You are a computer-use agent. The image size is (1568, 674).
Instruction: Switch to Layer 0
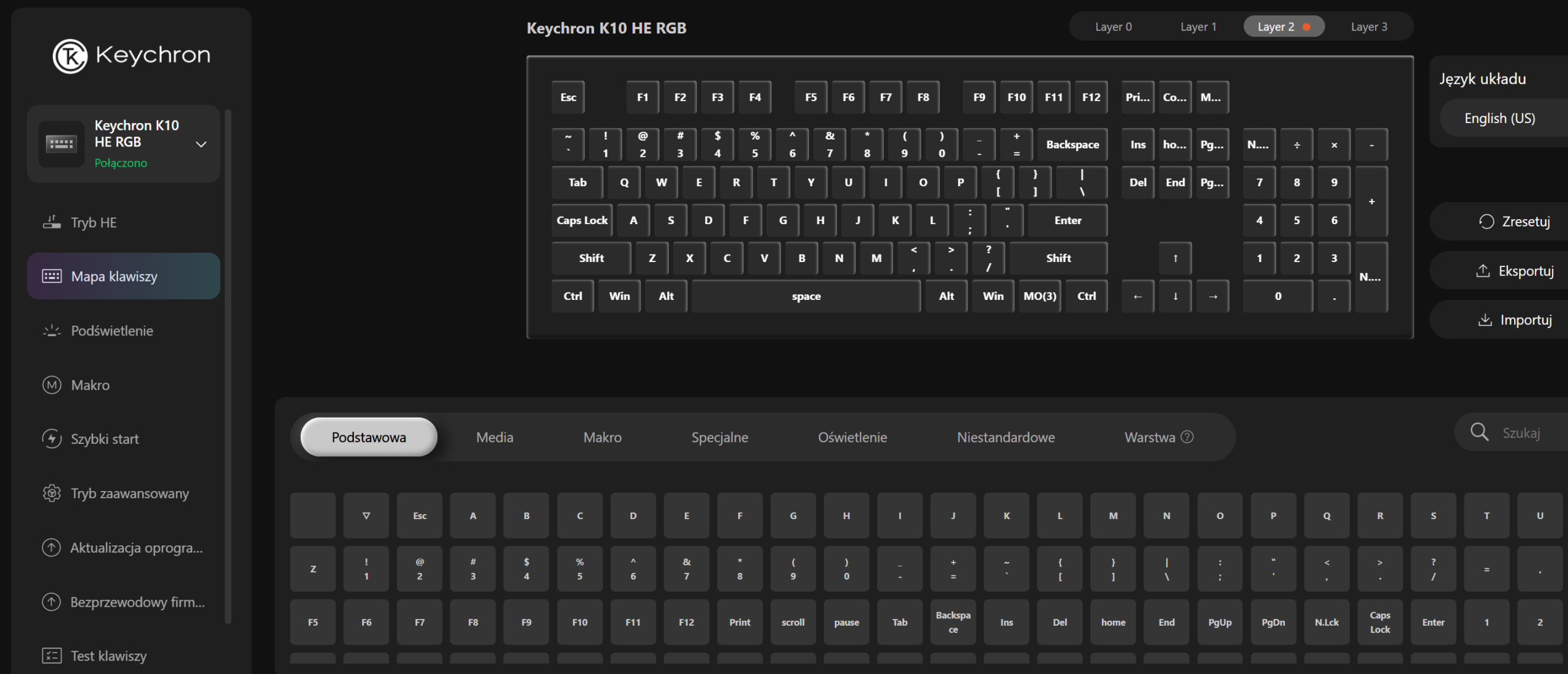point(1113,27)
